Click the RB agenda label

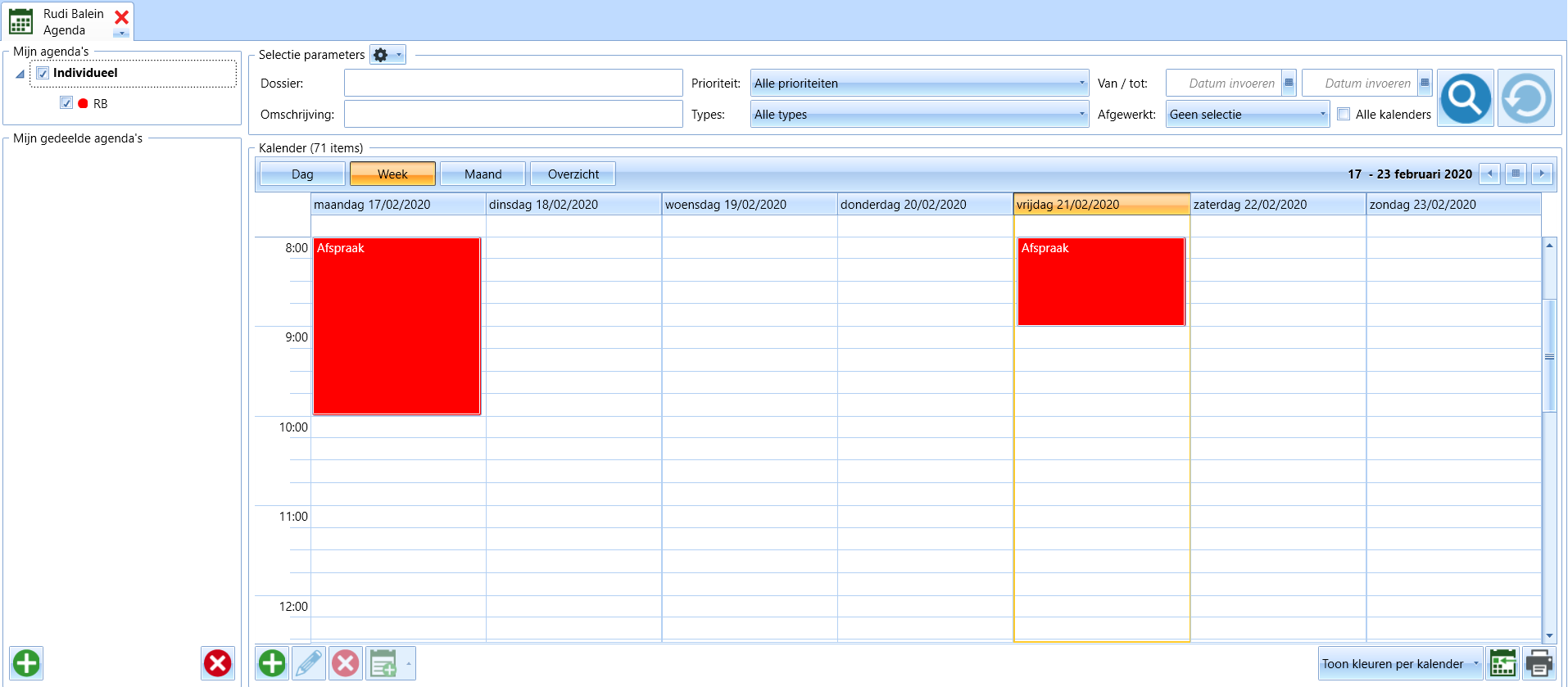pos(100,103)
